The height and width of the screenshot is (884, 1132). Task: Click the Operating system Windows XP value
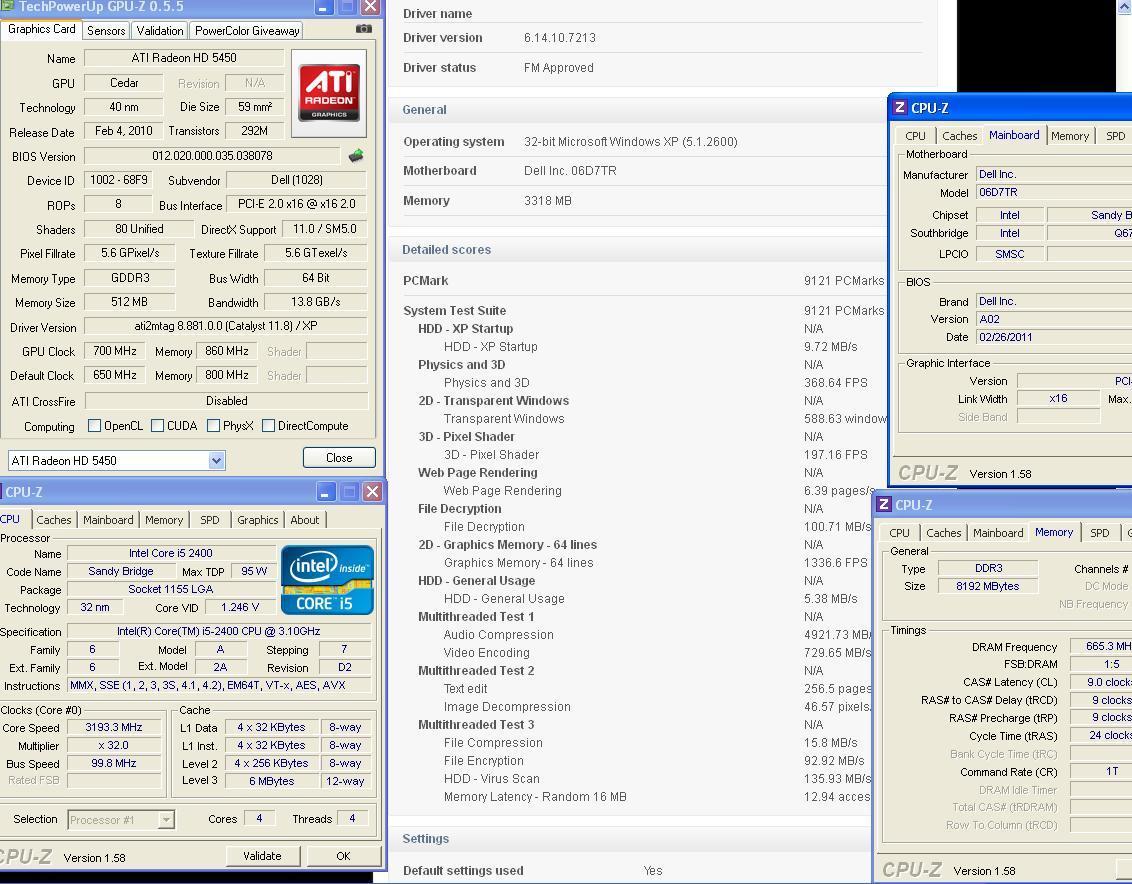[x=630, y=142]
